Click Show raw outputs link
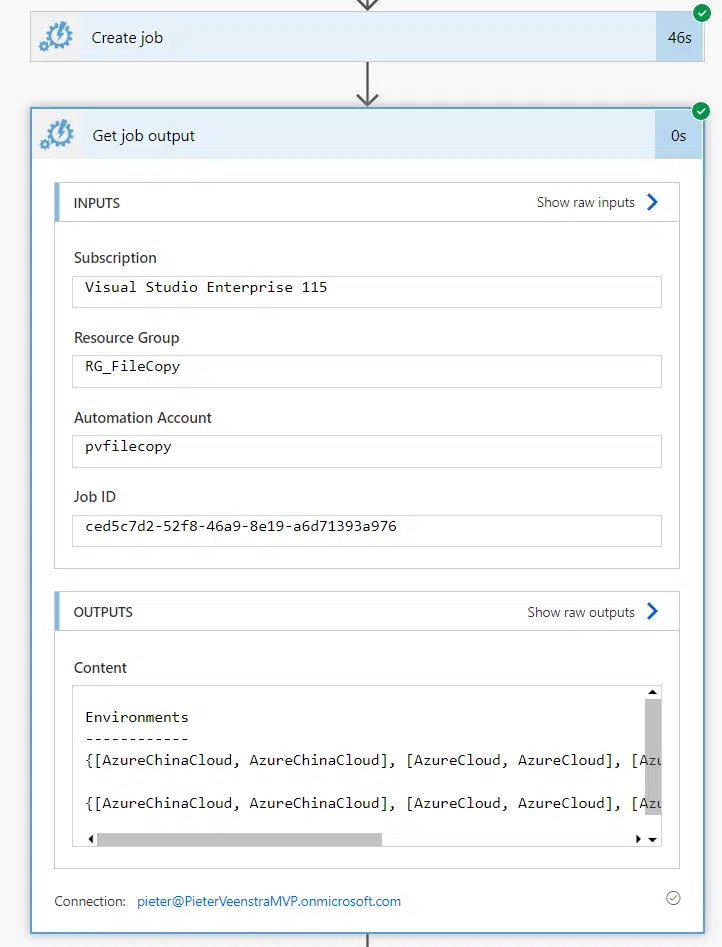 pyautogui.click(x=581, y=612)
